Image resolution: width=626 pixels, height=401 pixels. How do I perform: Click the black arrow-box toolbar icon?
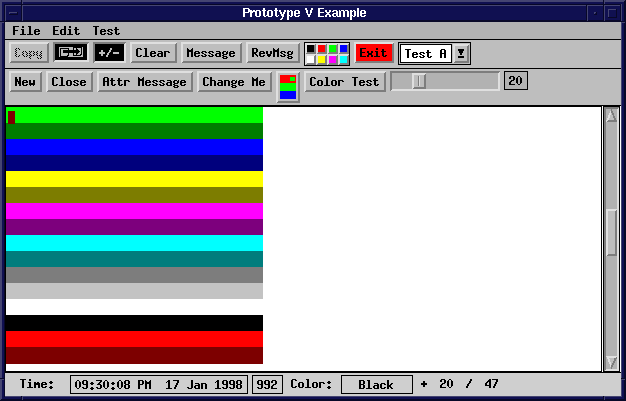pyautogui.click(x=69, y=53)
